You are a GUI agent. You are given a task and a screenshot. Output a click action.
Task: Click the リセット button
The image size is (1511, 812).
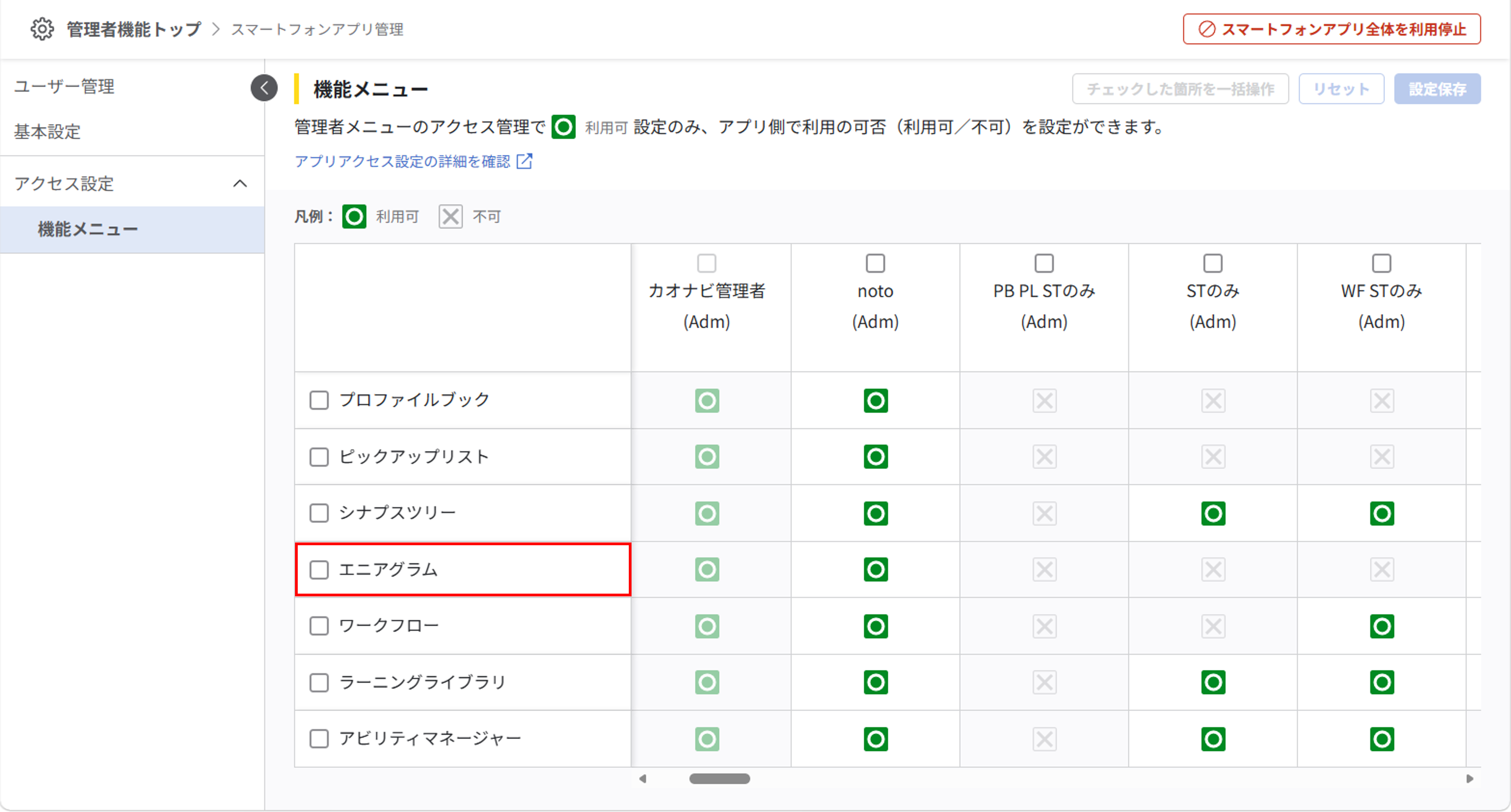(x=1341, y=89)
